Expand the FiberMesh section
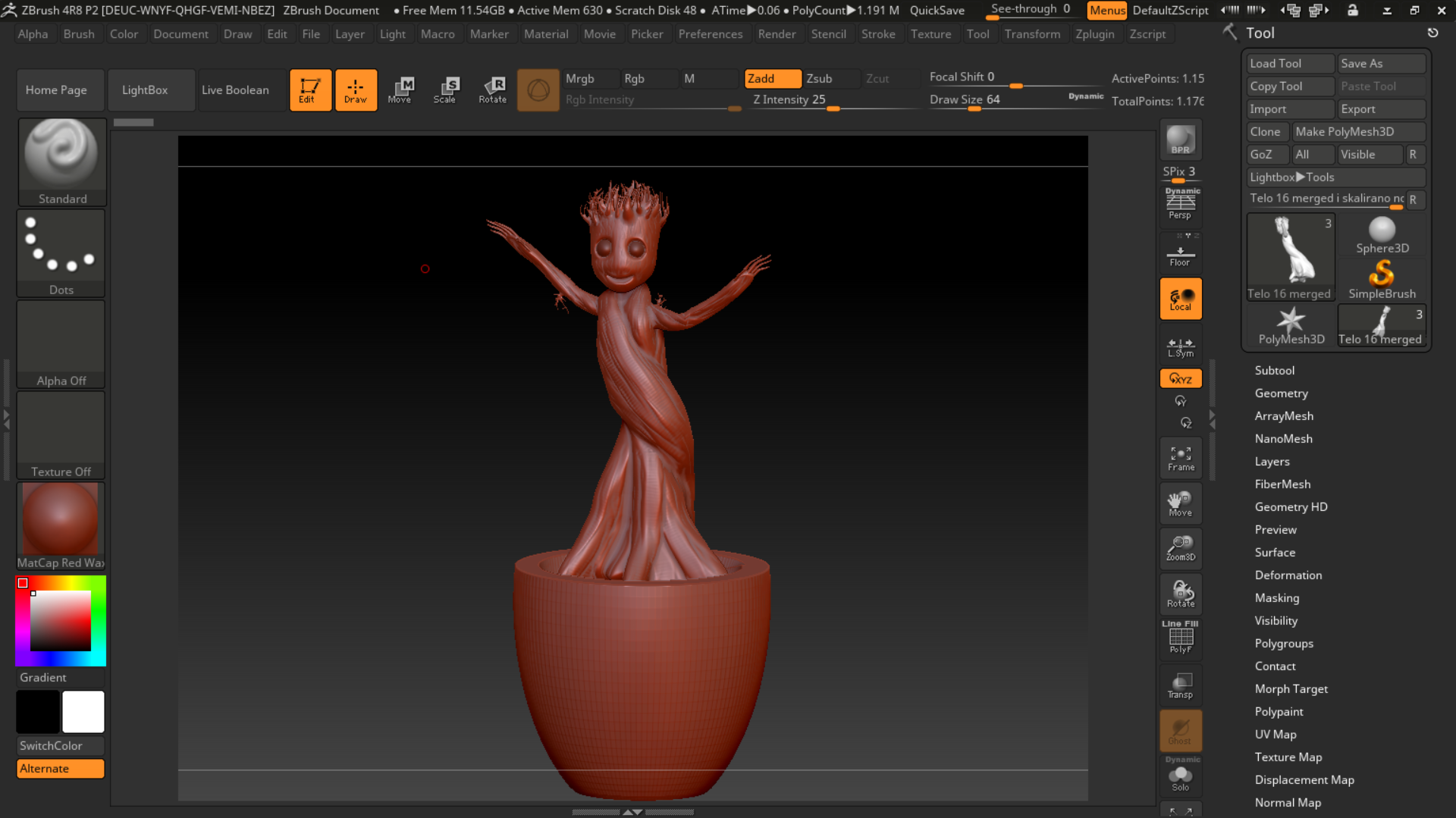Image resolution: width=1456 pixels, height=818 pixels. coord(1282,484)
